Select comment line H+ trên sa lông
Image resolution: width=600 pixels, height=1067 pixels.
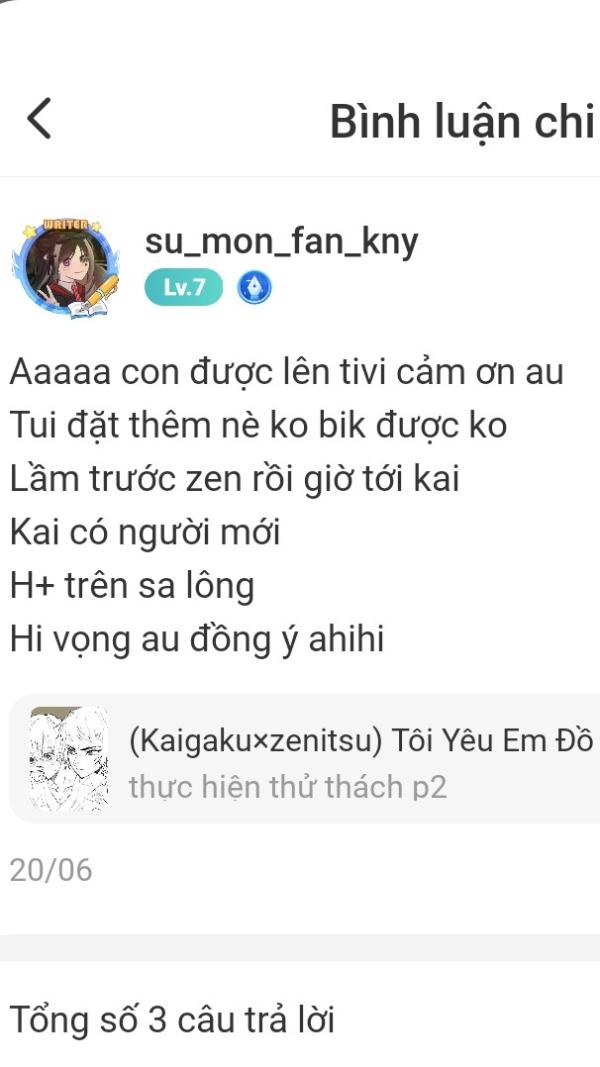pos(132,586)
